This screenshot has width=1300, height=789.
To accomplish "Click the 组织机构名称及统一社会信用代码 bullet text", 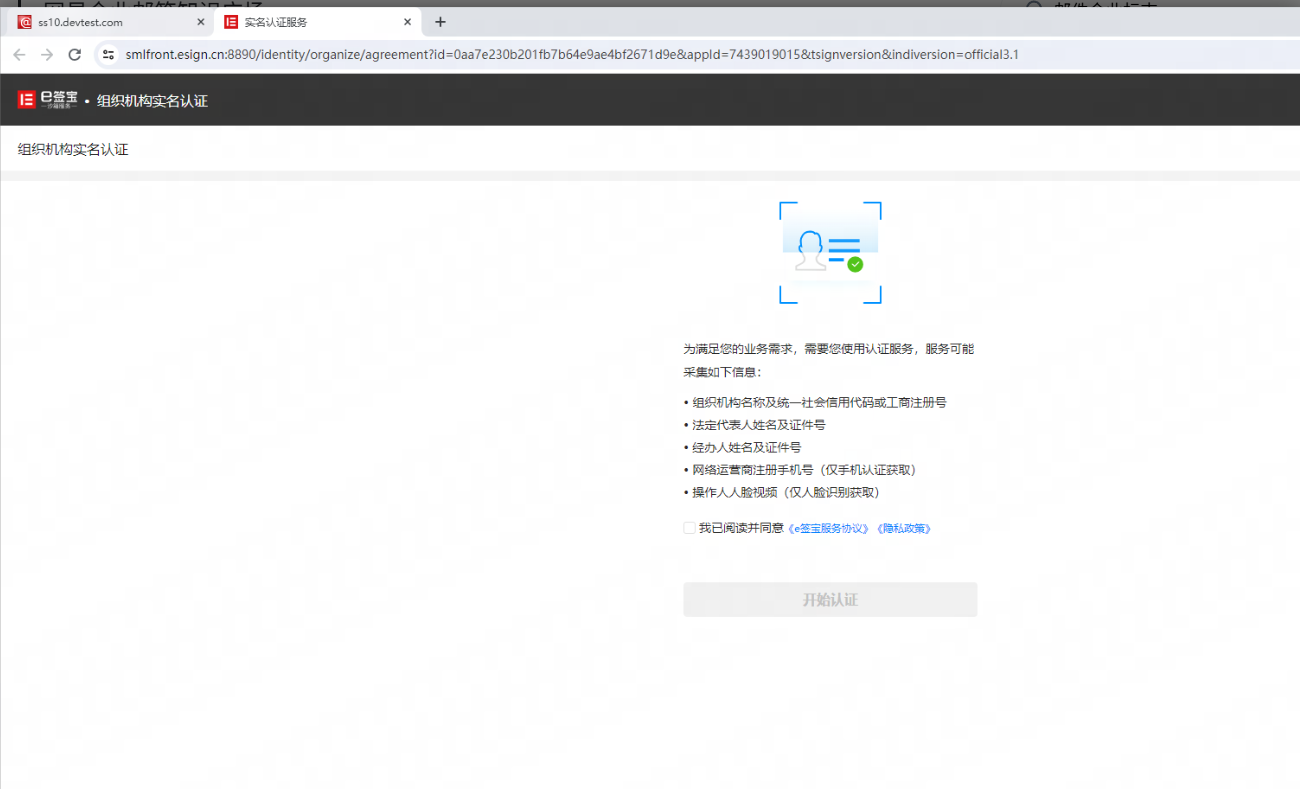I will tap(819, 403).
